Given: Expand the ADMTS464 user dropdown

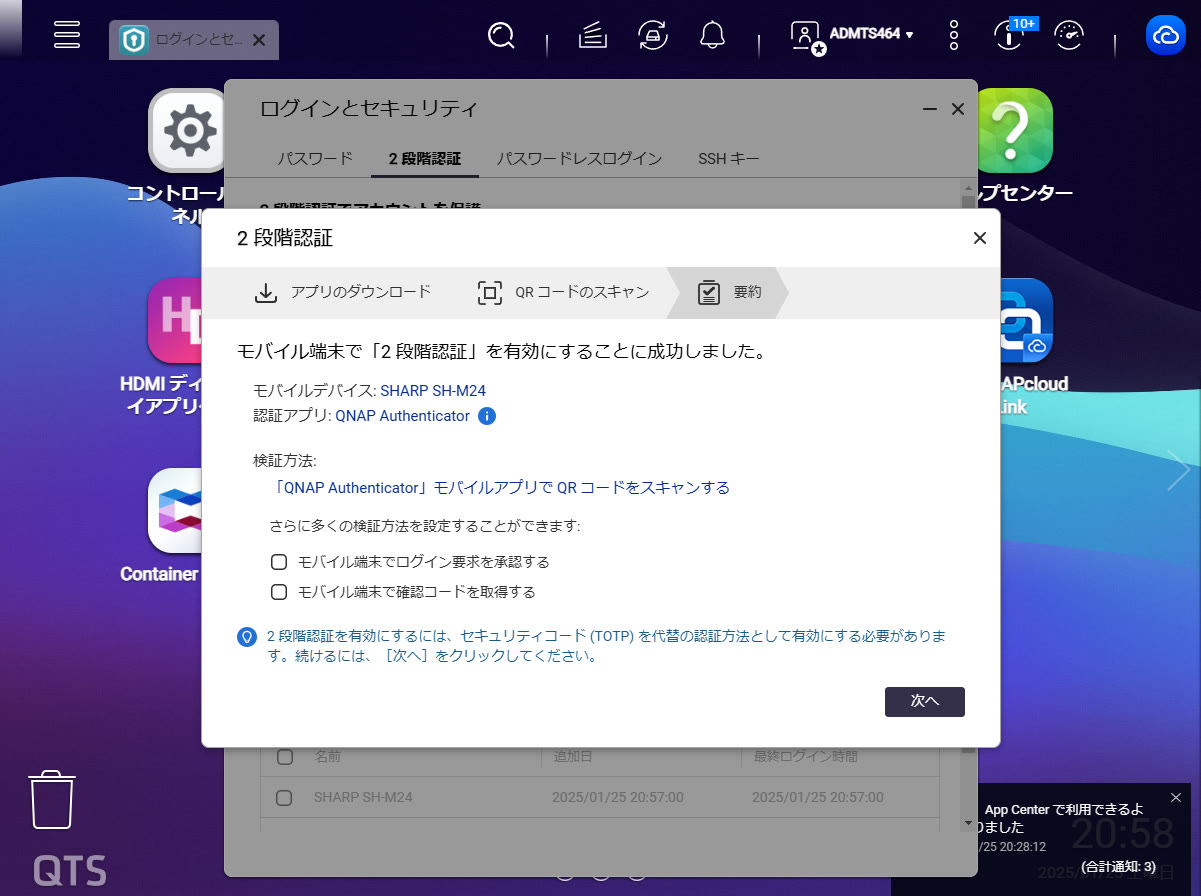Looking at the screenshot, I should pyautogui.click(x=909, y=35).
